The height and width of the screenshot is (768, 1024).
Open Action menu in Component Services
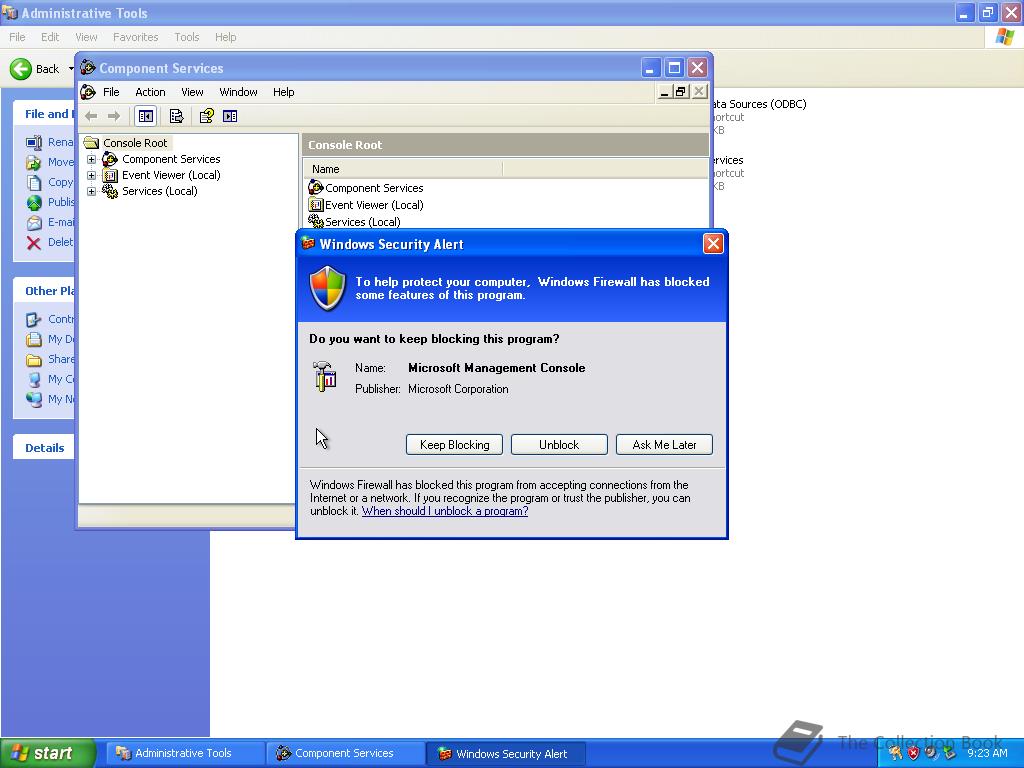click(x=150, y=92)
